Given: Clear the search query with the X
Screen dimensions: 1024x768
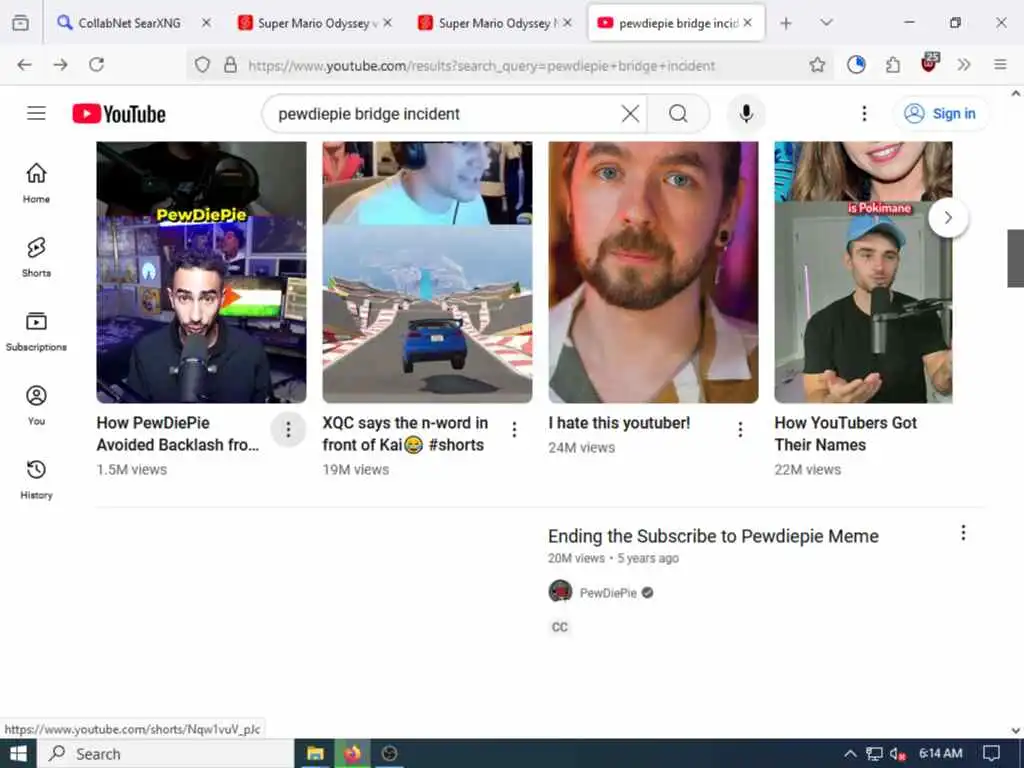Looking at the screenshot, I should coord(630,114).
